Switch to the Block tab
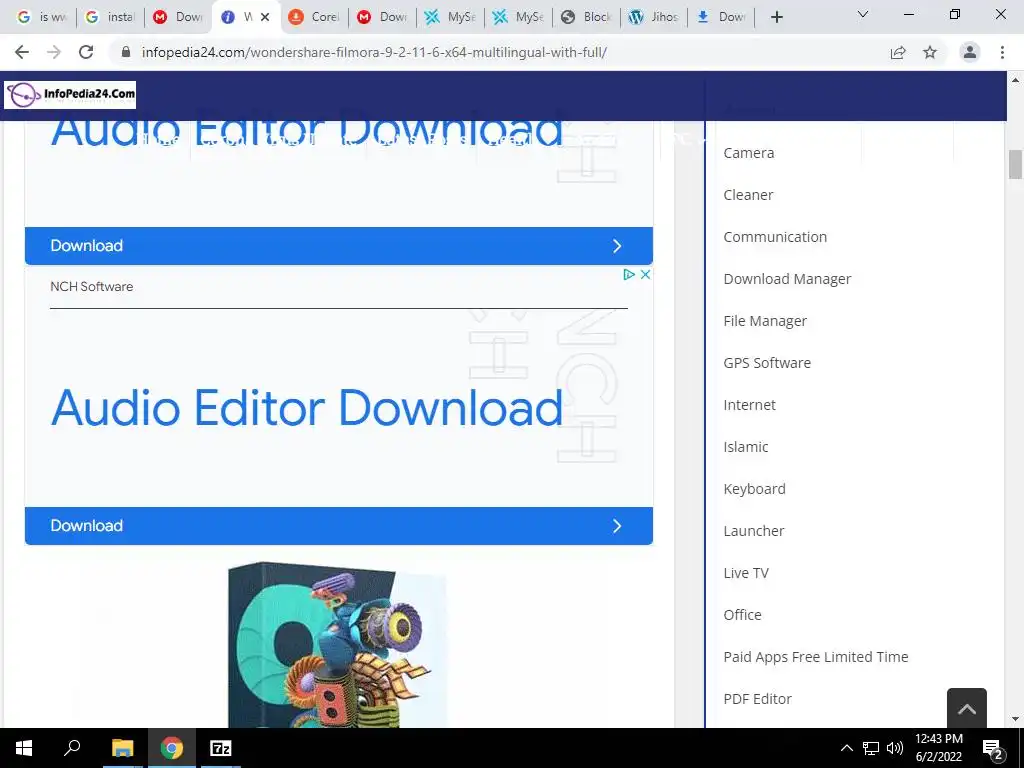This screenshot has width=1024, height=768. point(586,18)
